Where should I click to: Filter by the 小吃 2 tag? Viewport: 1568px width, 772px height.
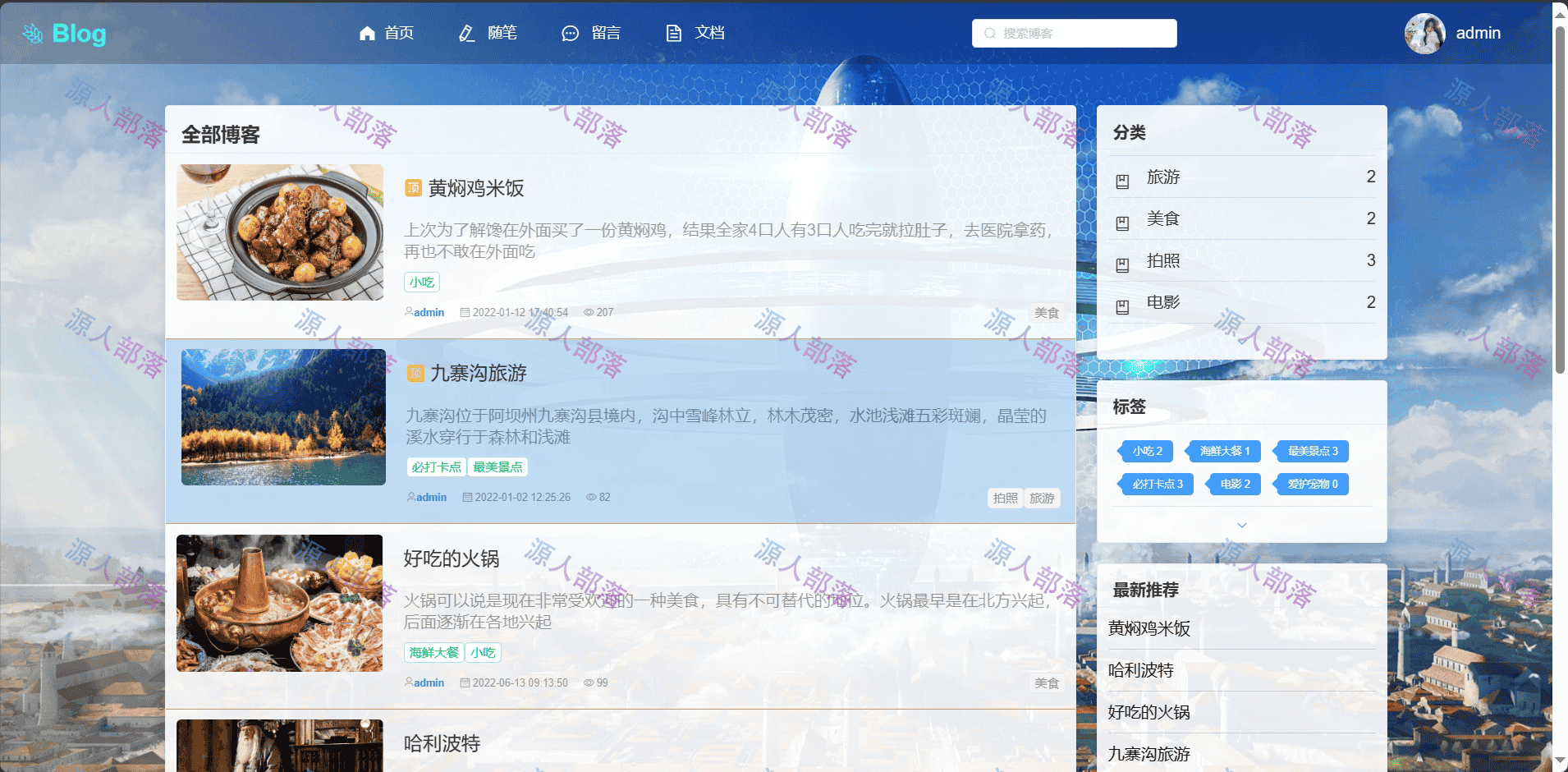[x=1146, y=451]
